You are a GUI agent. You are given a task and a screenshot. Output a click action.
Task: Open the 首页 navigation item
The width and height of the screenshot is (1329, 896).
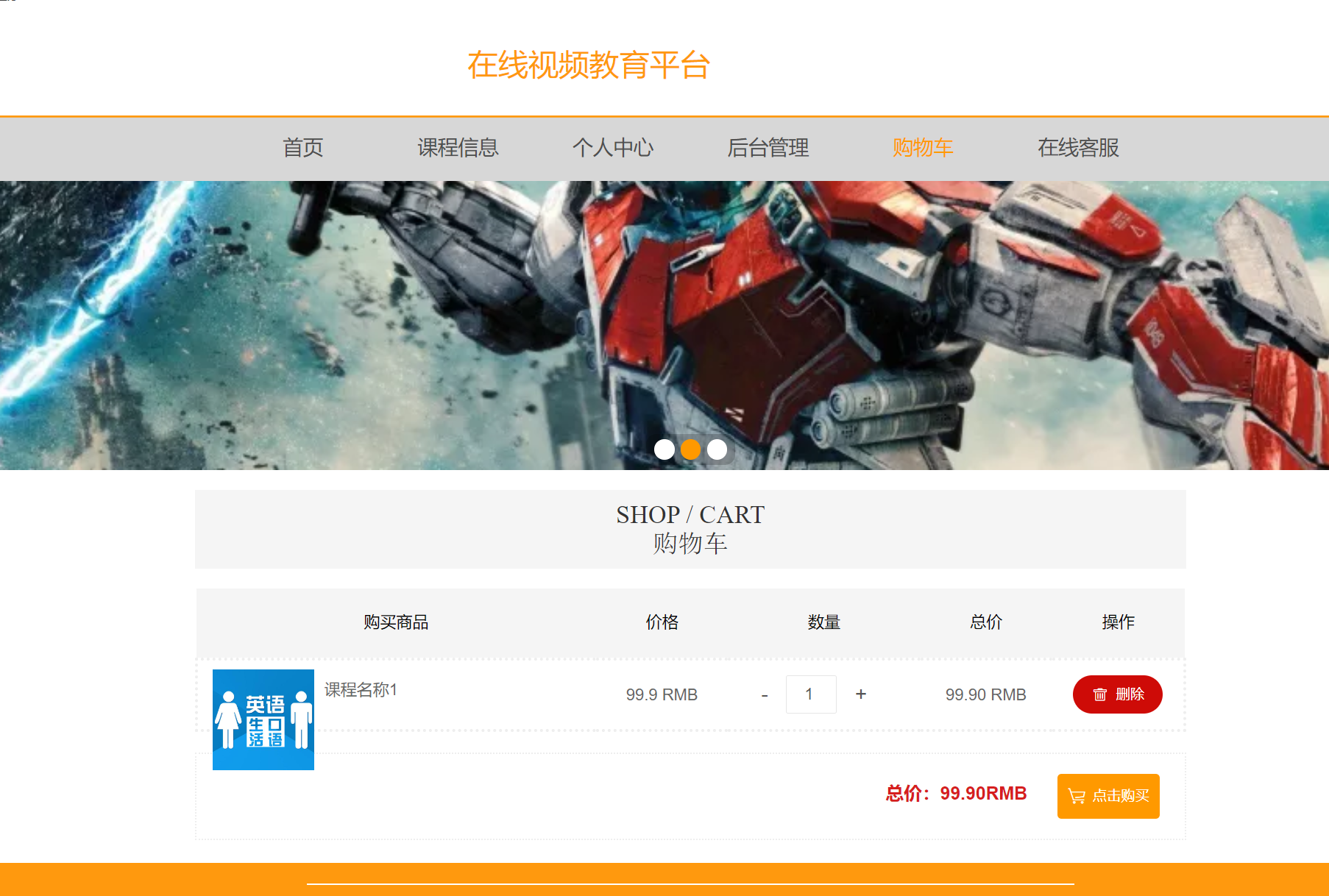(303, 148)
